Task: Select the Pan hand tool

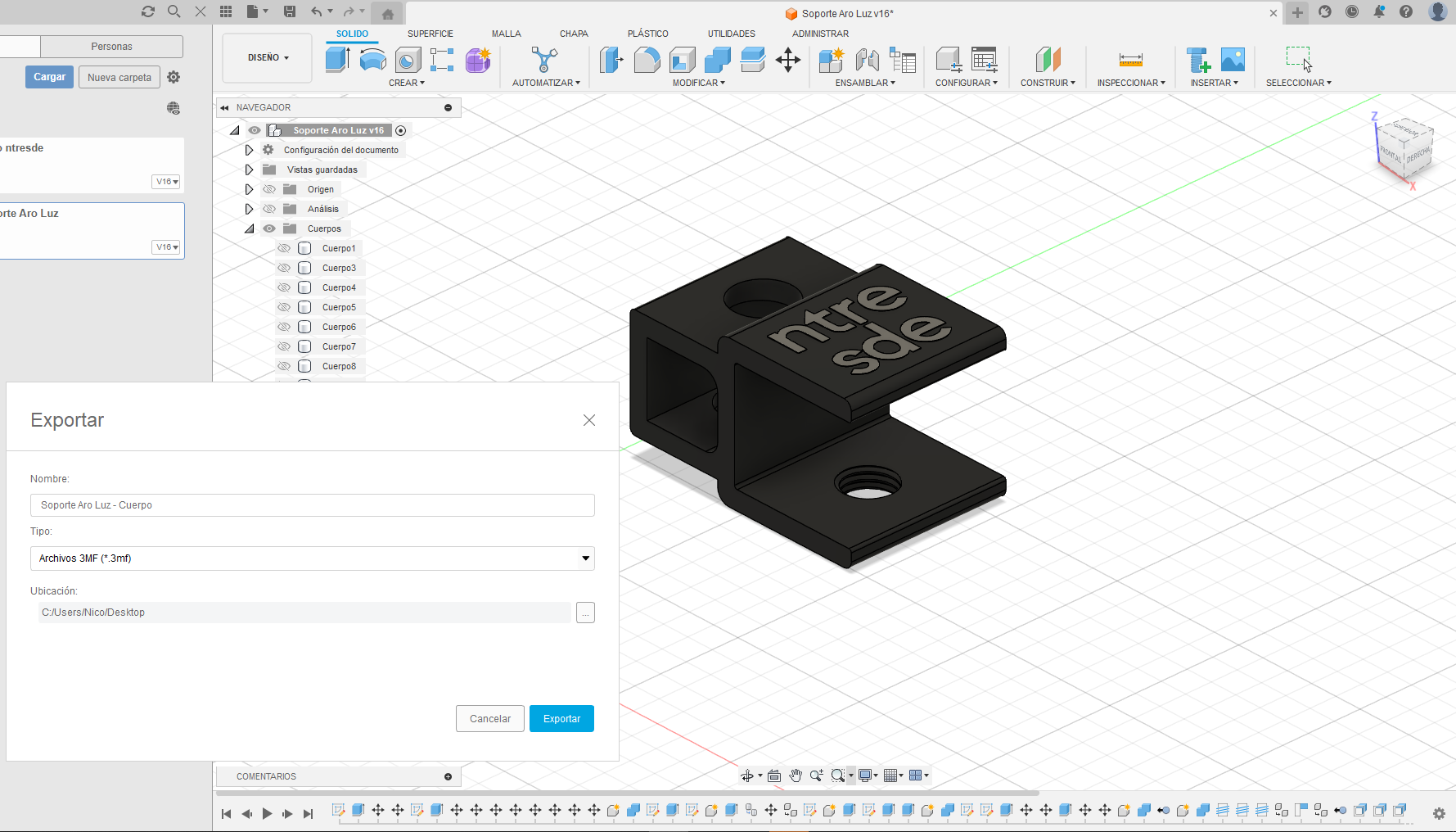Action: [x=796, y=775]
